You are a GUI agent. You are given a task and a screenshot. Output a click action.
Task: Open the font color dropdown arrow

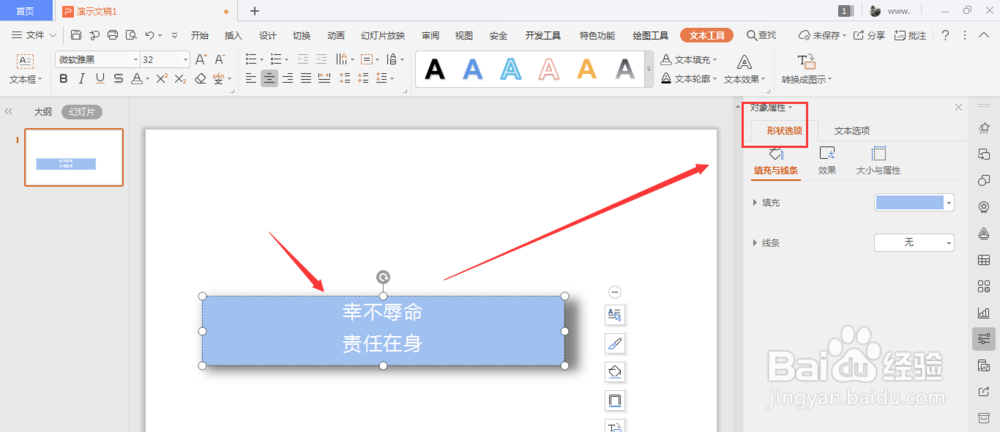click(x=147, y=79)
